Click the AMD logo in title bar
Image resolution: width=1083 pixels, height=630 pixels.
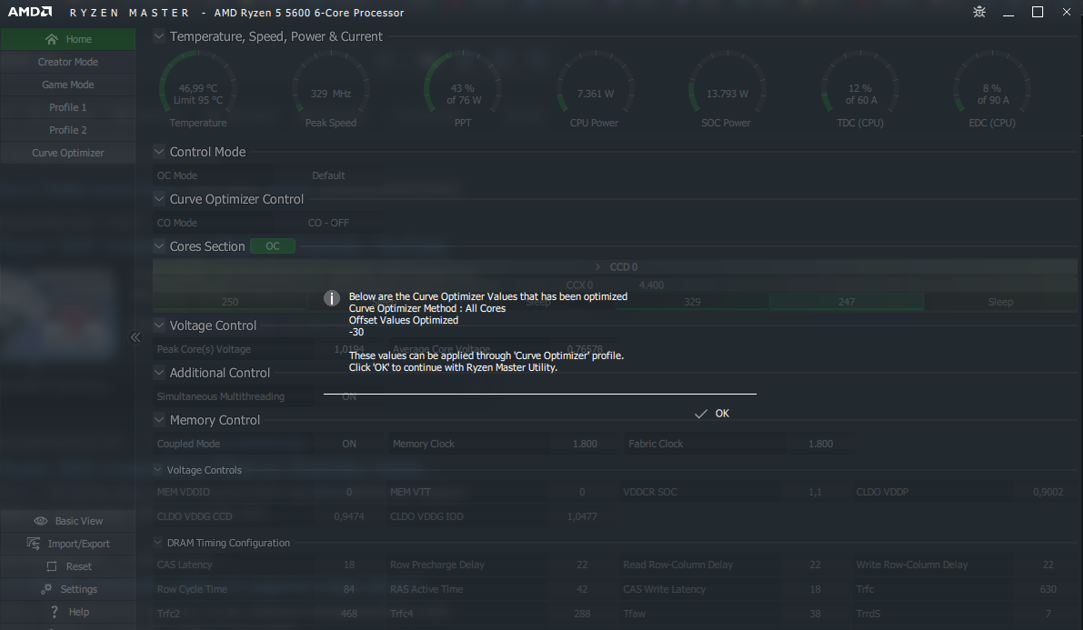(30, 12)
